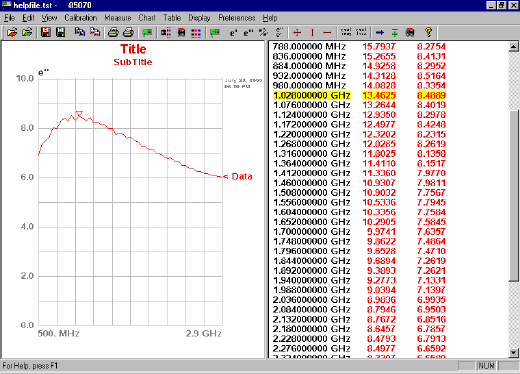Click the red horizontal scale icon

tap(327, 32)
